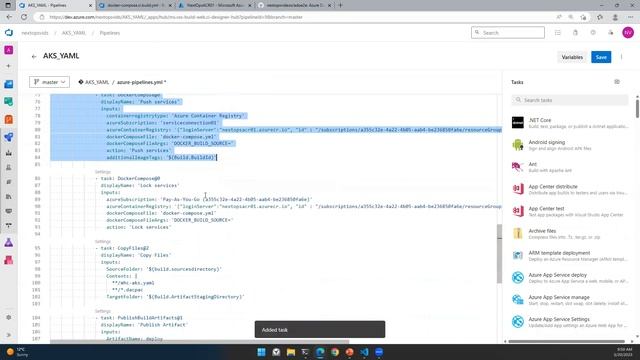640x360 pixels.
Task: Open user settings icon in header
Action: coord(611,33)
